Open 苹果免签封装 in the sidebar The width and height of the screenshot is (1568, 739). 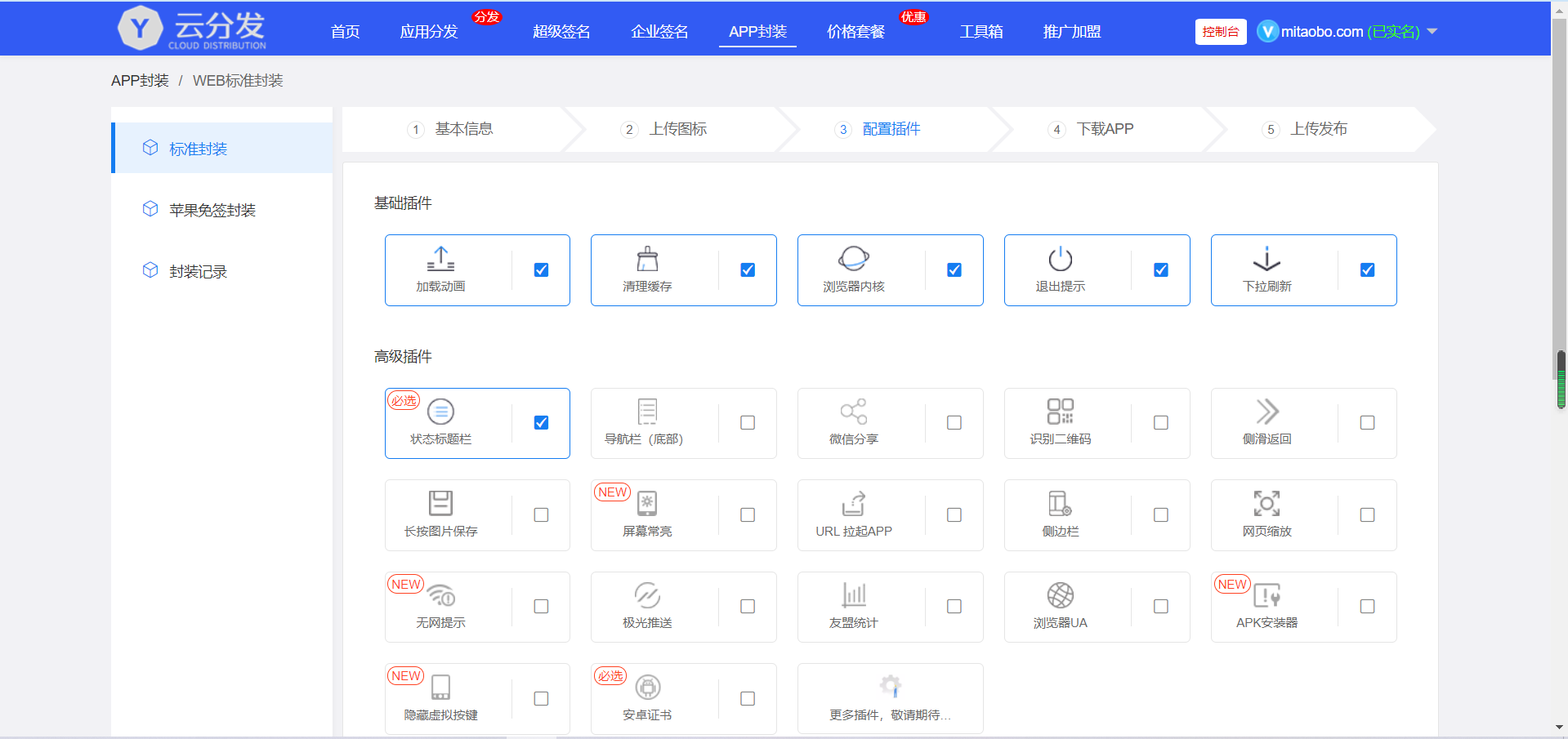[212, 210]
